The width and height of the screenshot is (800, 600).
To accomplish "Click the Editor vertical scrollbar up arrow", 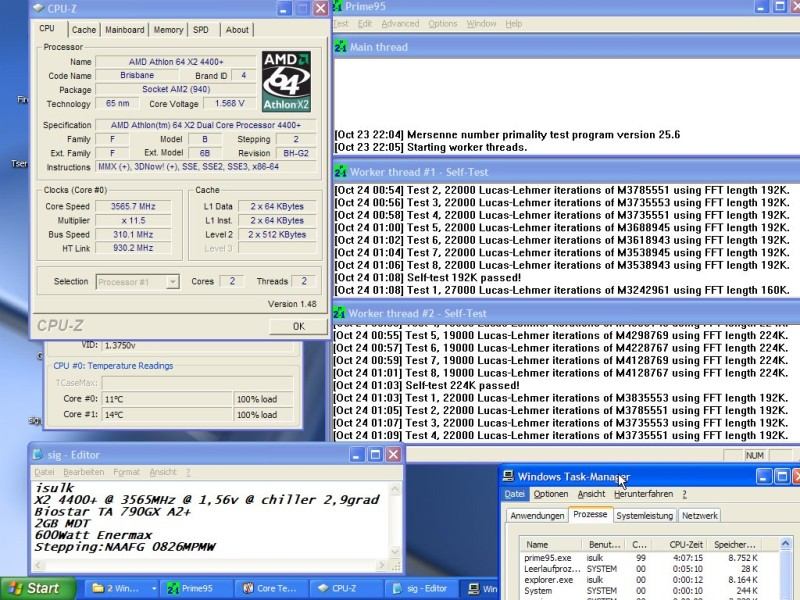I will tap(395, 489).
